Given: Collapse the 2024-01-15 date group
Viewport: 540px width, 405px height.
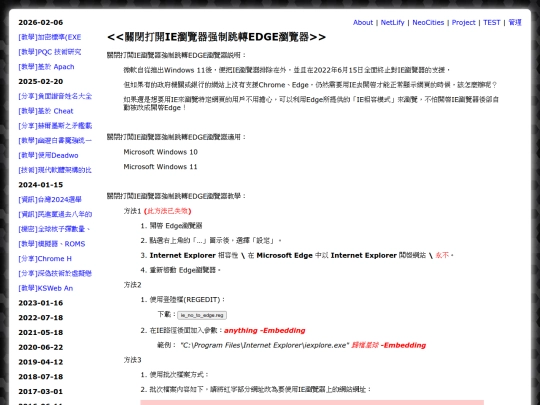Looking at the screenshot, I should click(41, 185).
